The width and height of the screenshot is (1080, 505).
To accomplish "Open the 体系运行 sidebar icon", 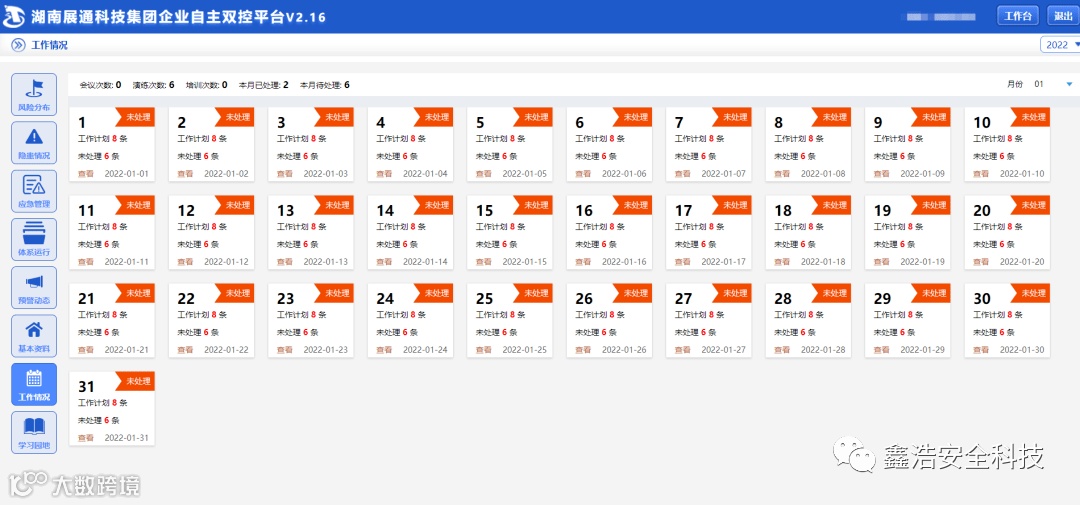I will 34,239.
